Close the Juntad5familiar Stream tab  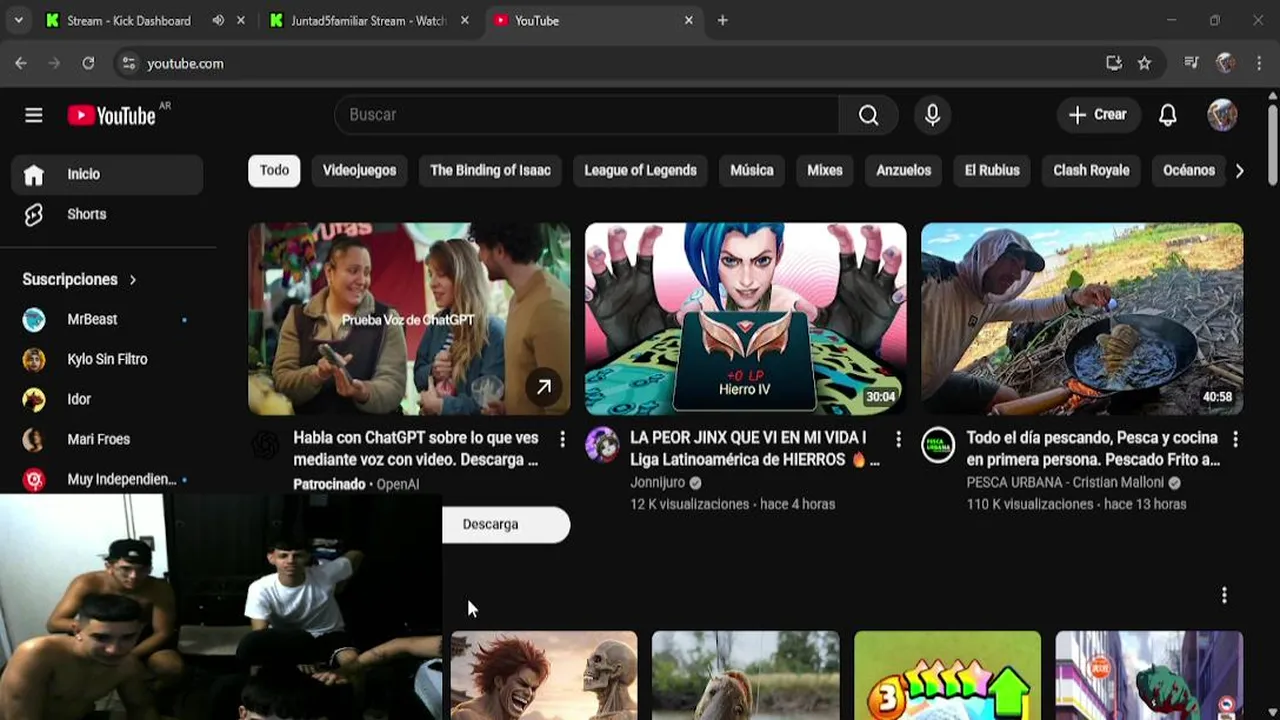pyautogui.click(x=464, y=20)
